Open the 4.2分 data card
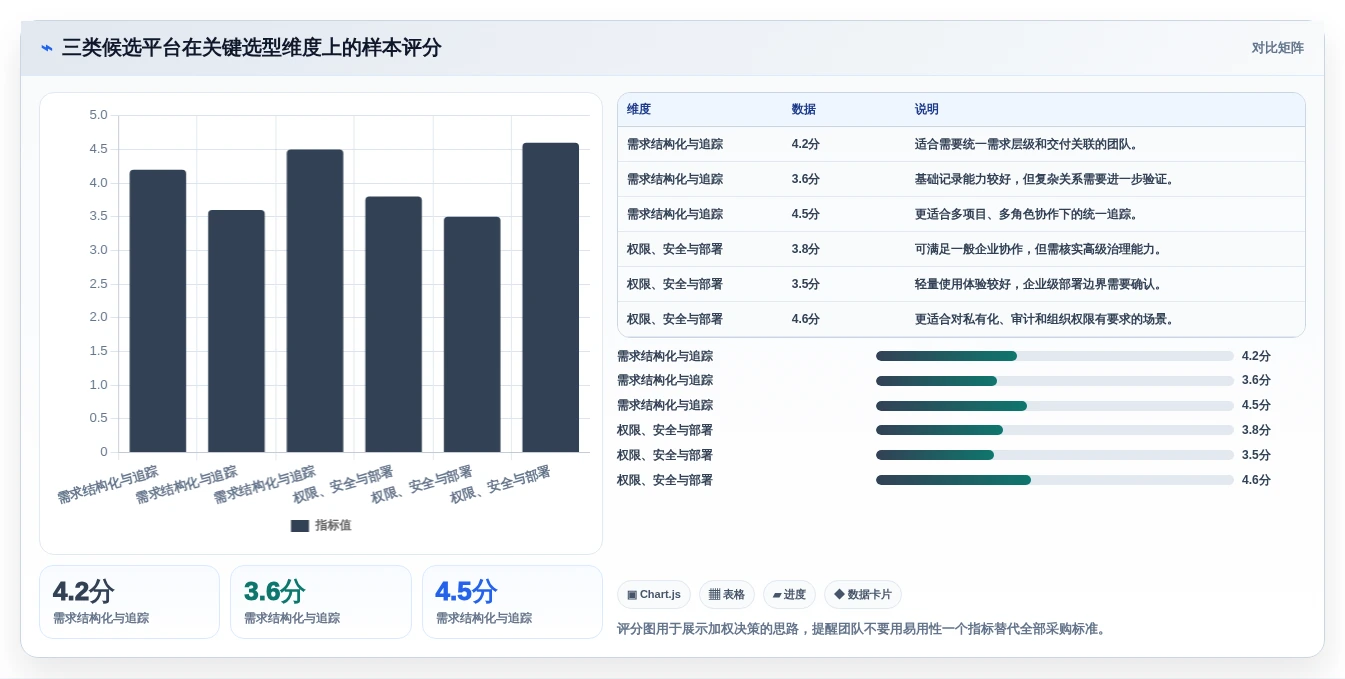The height and width of the screenshot is (679, 1345). click(x=129, y=602)
